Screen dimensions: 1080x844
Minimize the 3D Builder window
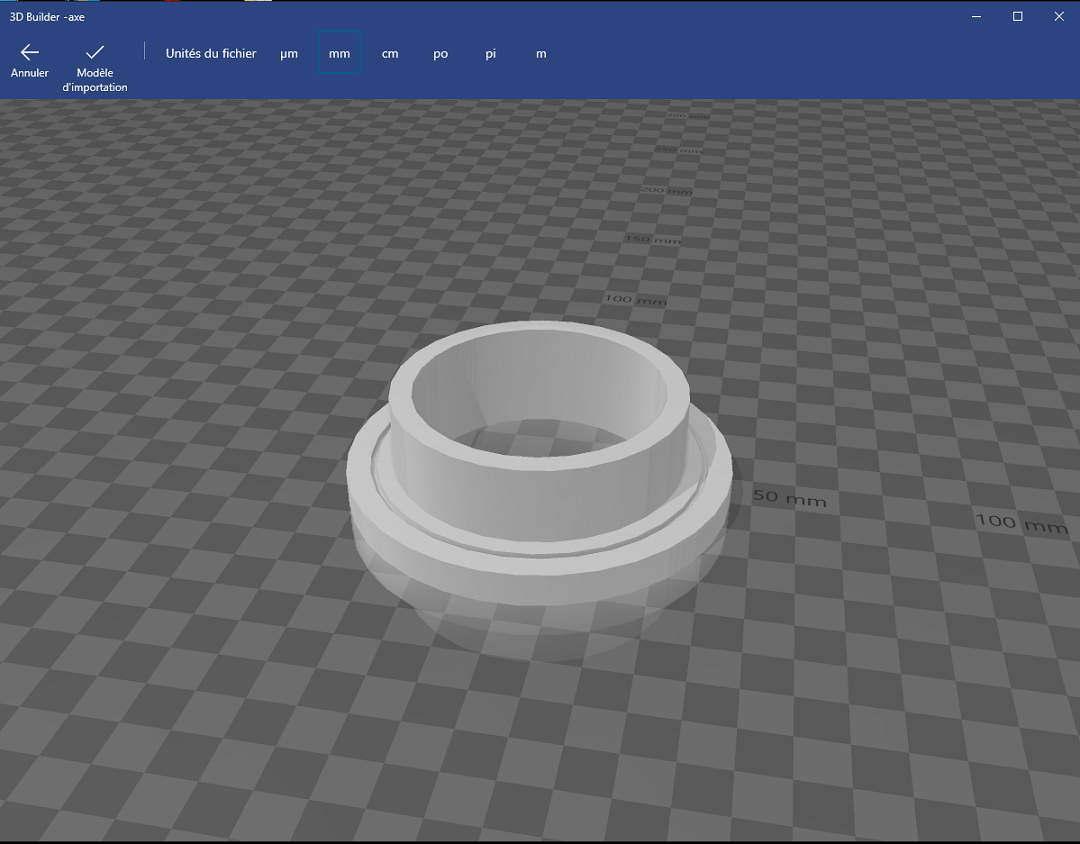point(976,17)
